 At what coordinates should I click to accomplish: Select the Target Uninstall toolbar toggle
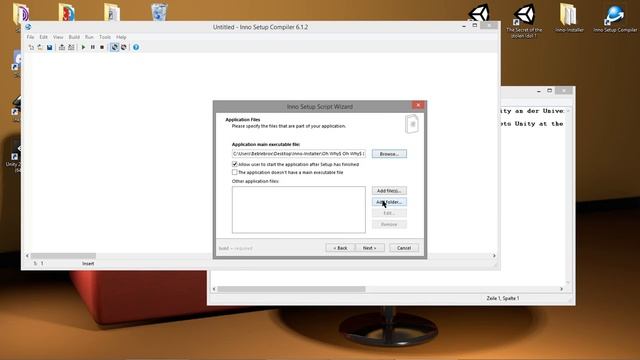tap(124, 47)
